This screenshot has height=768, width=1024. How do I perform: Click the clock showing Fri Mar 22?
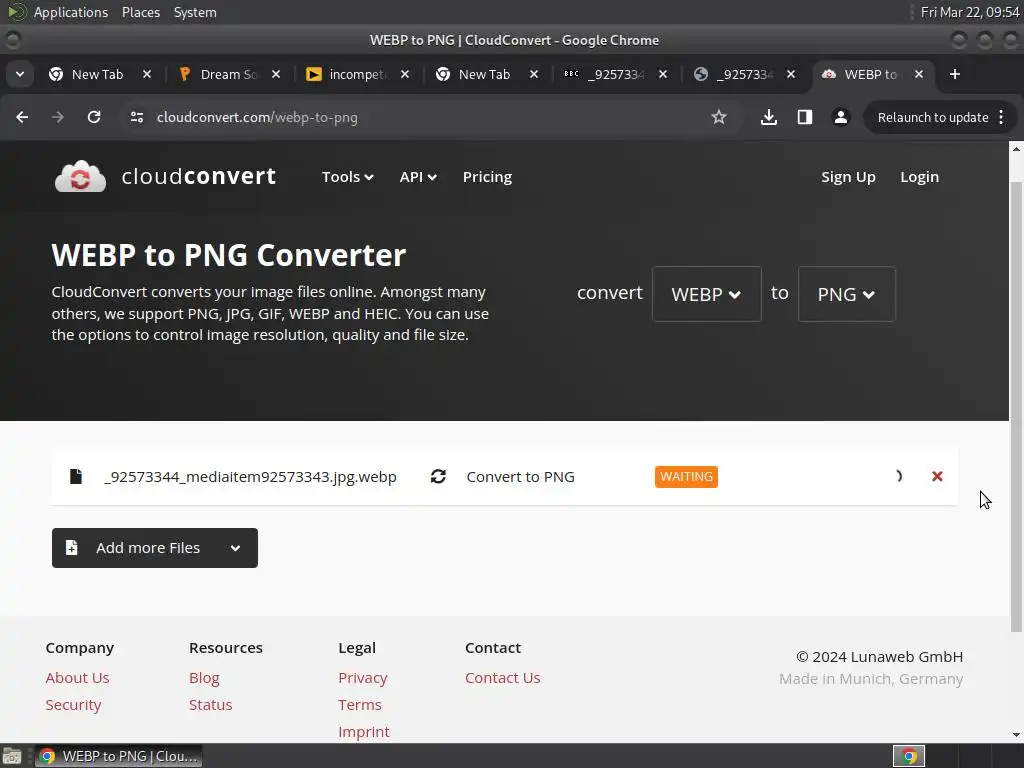click(x=970, y=12)
